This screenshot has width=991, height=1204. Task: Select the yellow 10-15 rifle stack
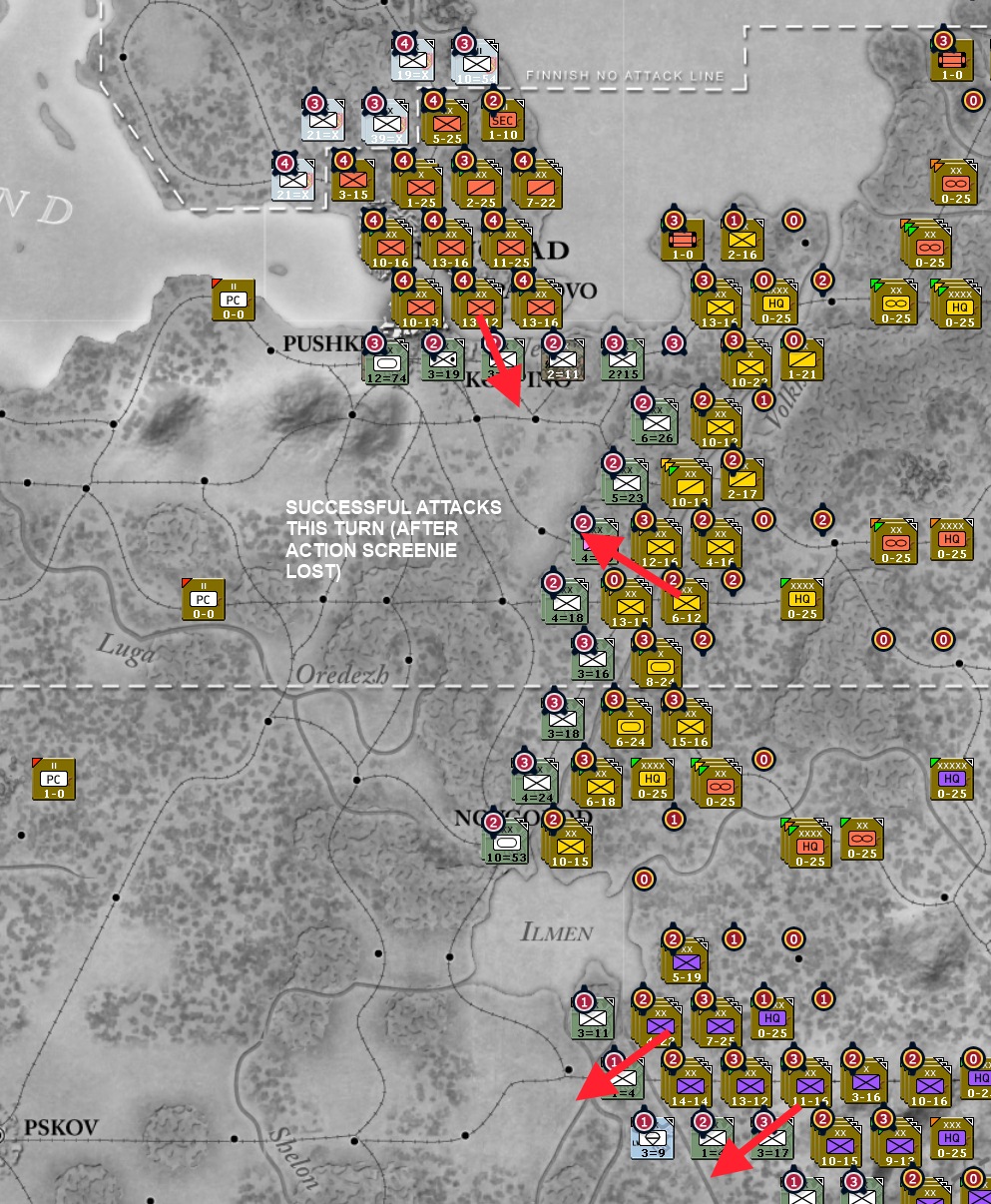[568, 842]
